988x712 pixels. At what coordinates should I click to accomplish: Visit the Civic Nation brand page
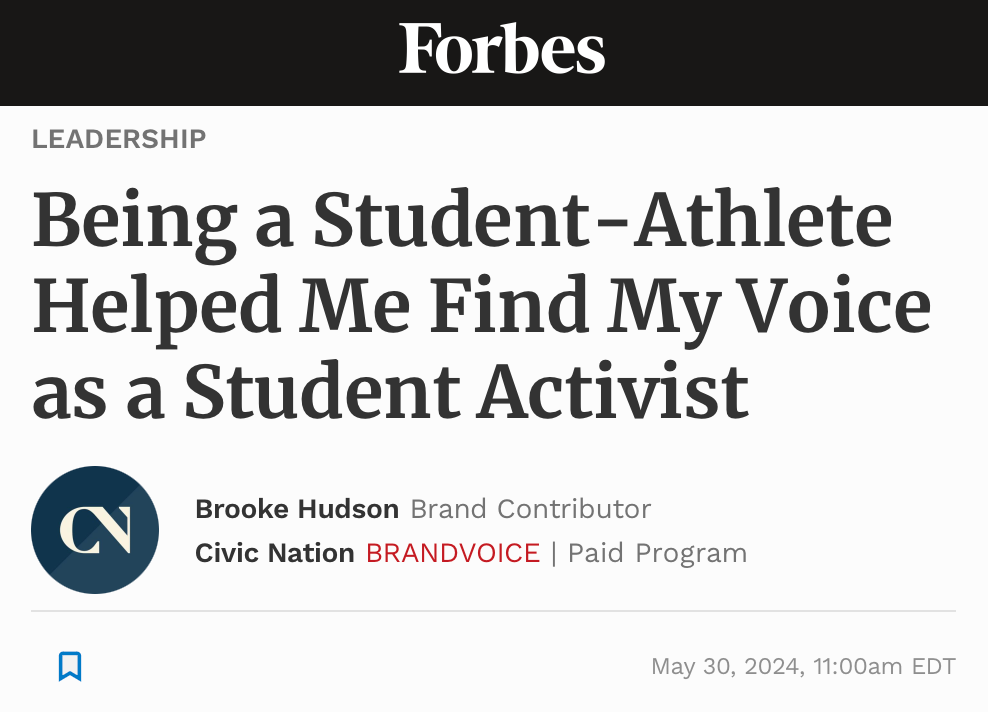[275, 553]
